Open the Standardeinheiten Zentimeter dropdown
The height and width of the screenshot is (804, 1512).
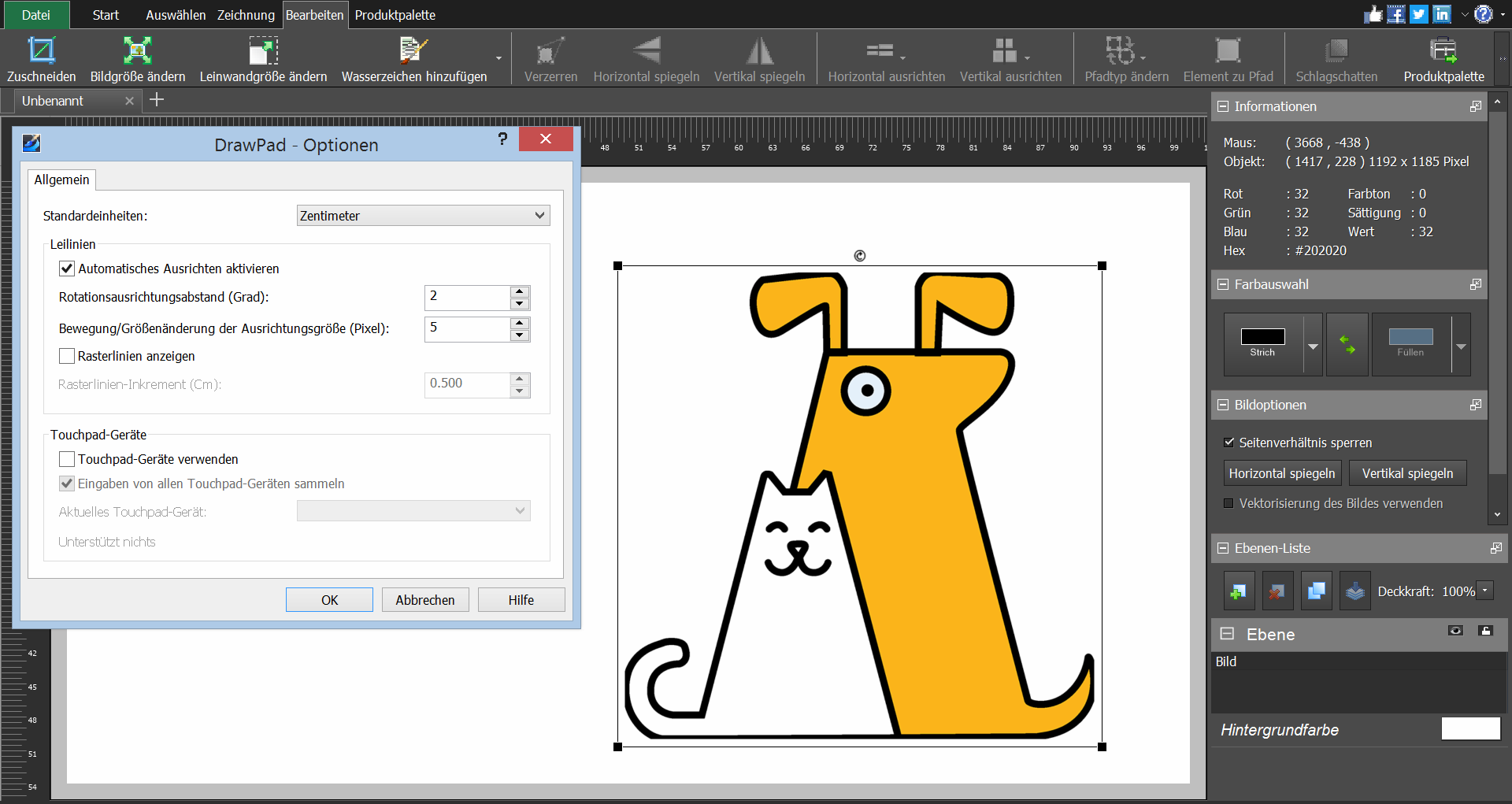click(x=423, y=216)
